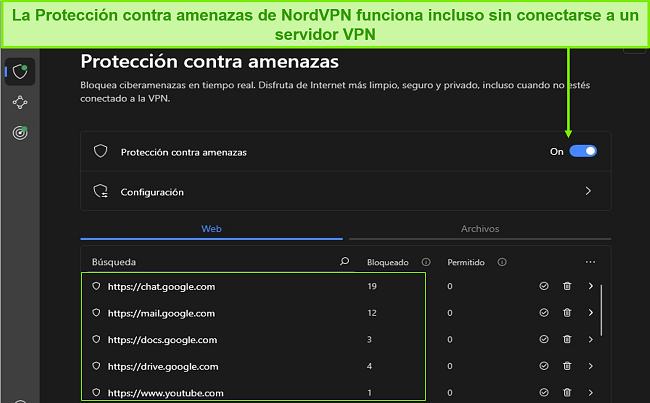Open the shield Threat Protection sidebar icon
Image resolution: width=650 pixels, height=403 pixels.
(x=20, y=72)
